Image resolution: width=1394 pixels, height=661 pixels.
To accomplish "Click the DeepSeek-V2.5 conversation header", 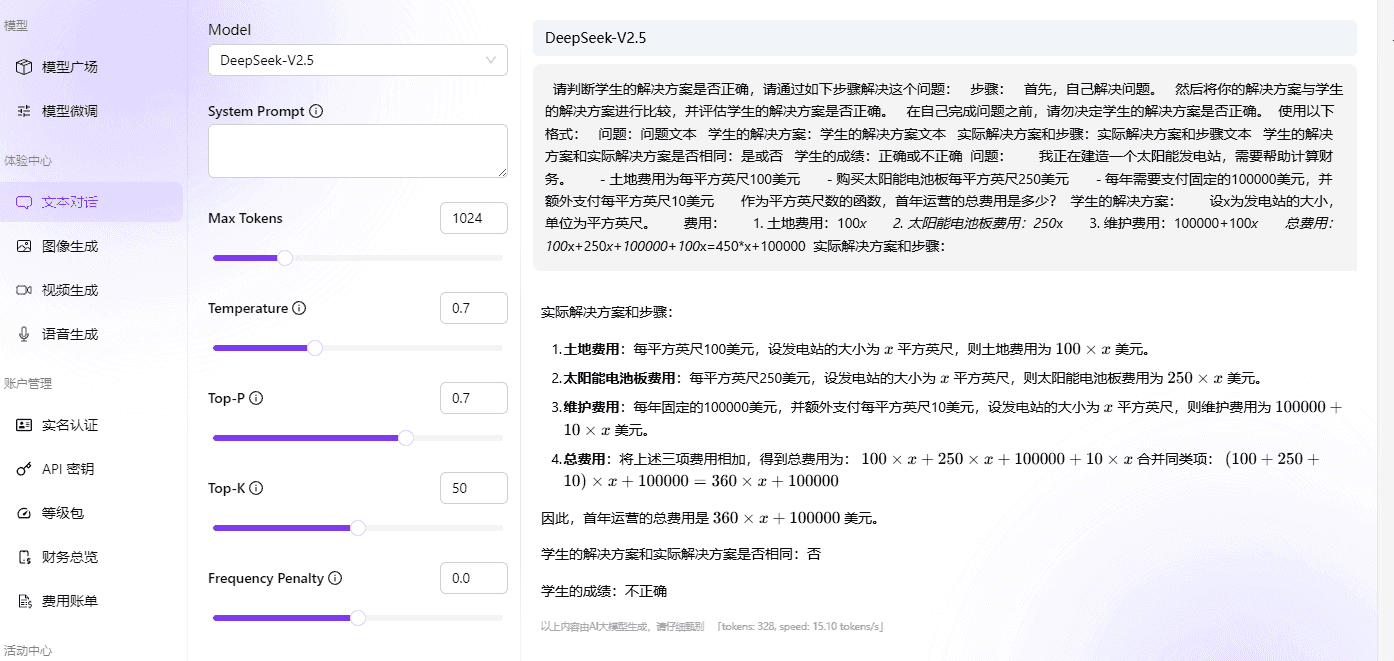I will tap(594, 37).
